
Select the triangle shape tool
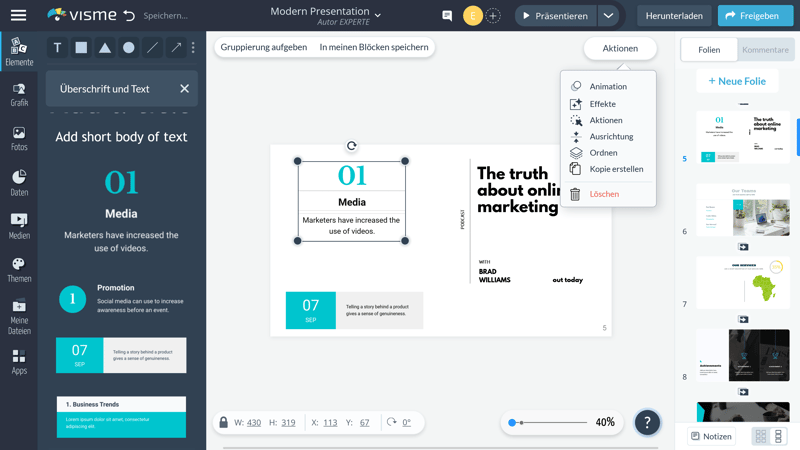point(105,47)
